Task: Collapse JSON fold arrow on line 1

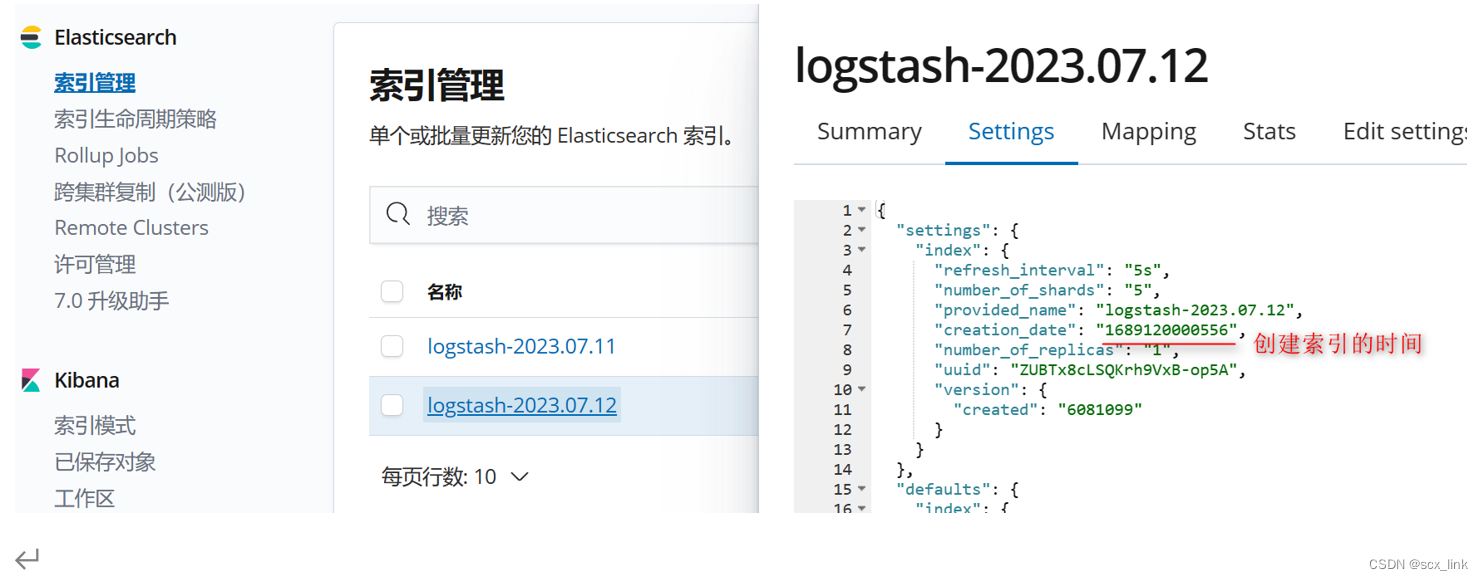Action: pyautogui.click(x=862, y=210)
